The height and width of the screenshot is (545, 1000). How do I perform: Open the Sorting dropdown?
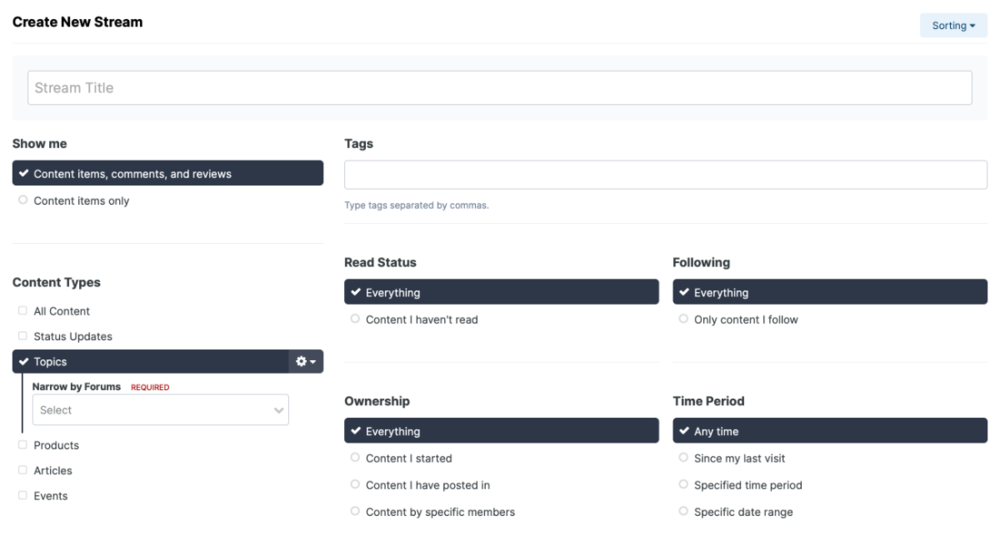[x=953, y=26]
